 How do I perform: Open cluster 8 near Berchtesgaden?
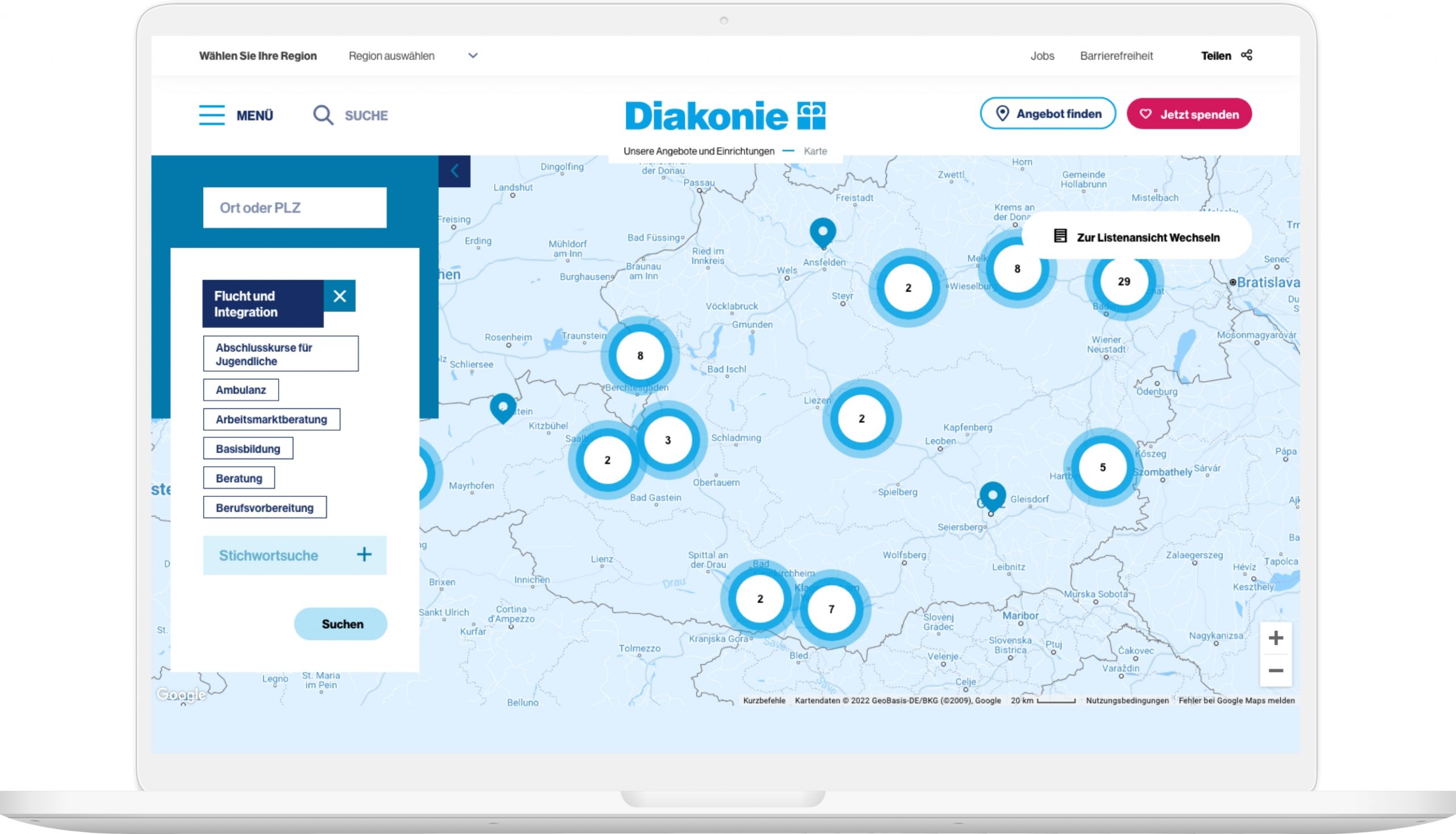point(640,356)
